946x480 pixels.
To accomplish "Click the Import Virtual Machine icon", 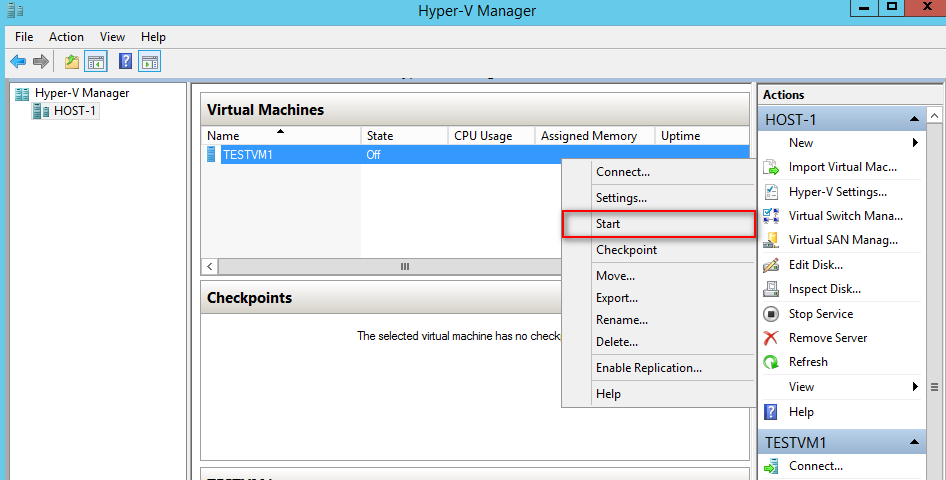I will tap(771, 167).
